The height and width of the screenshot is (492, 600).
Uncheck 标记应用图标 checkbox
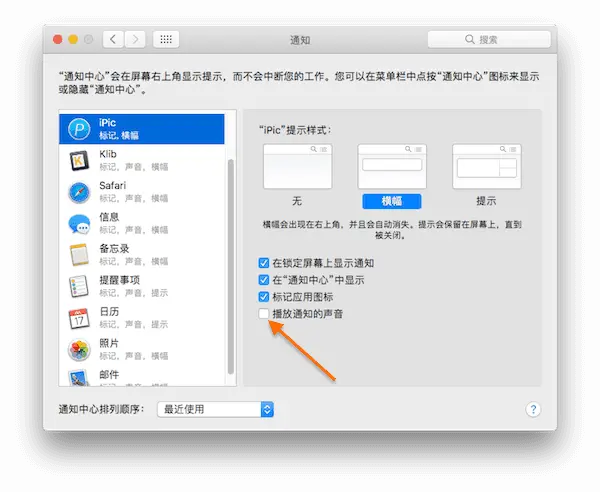tap(264, 297)
